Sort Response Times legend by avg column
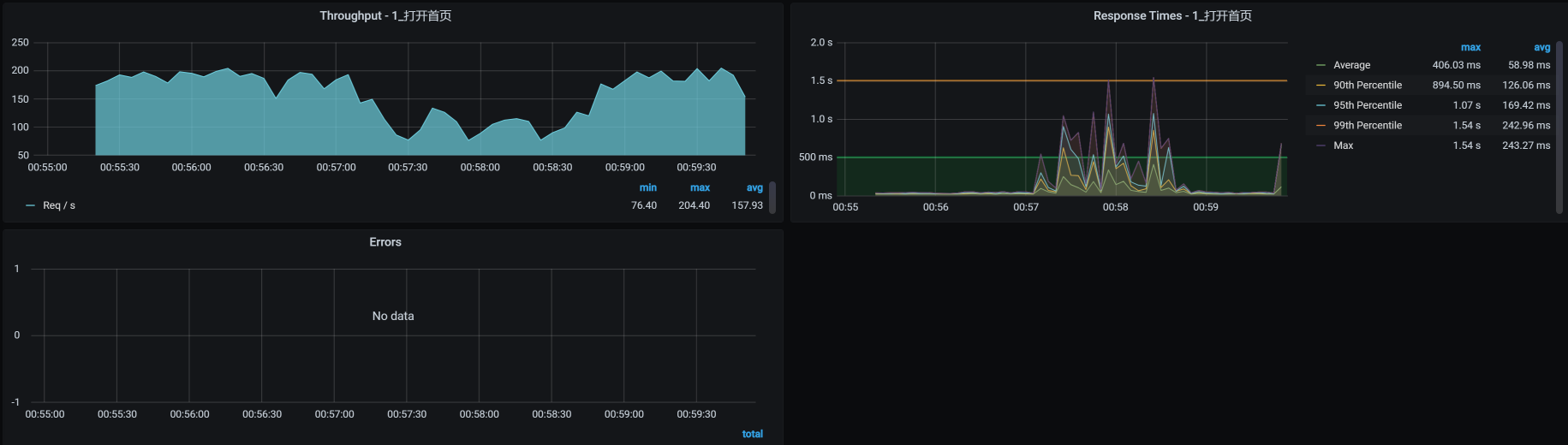 point(1541,47)
